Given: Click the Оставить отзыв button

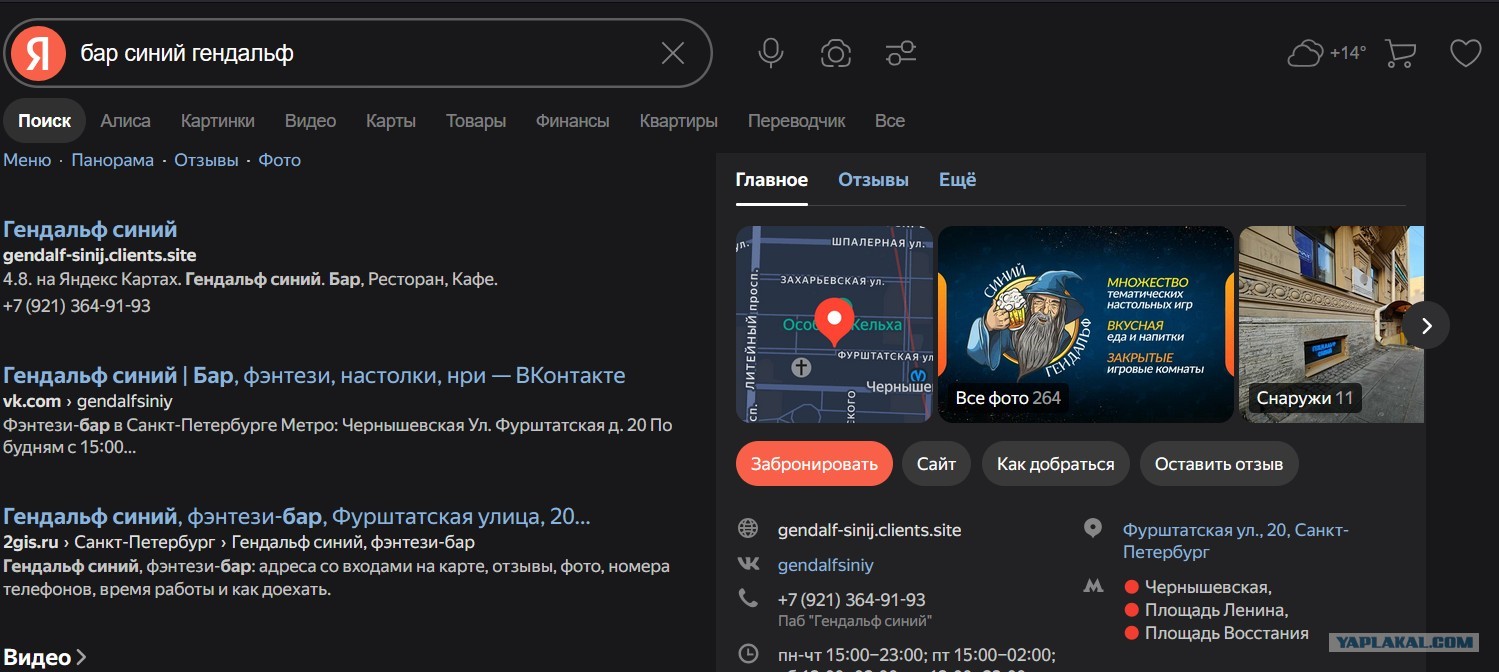Looking at the screenshot, I should click(1219, 464).
